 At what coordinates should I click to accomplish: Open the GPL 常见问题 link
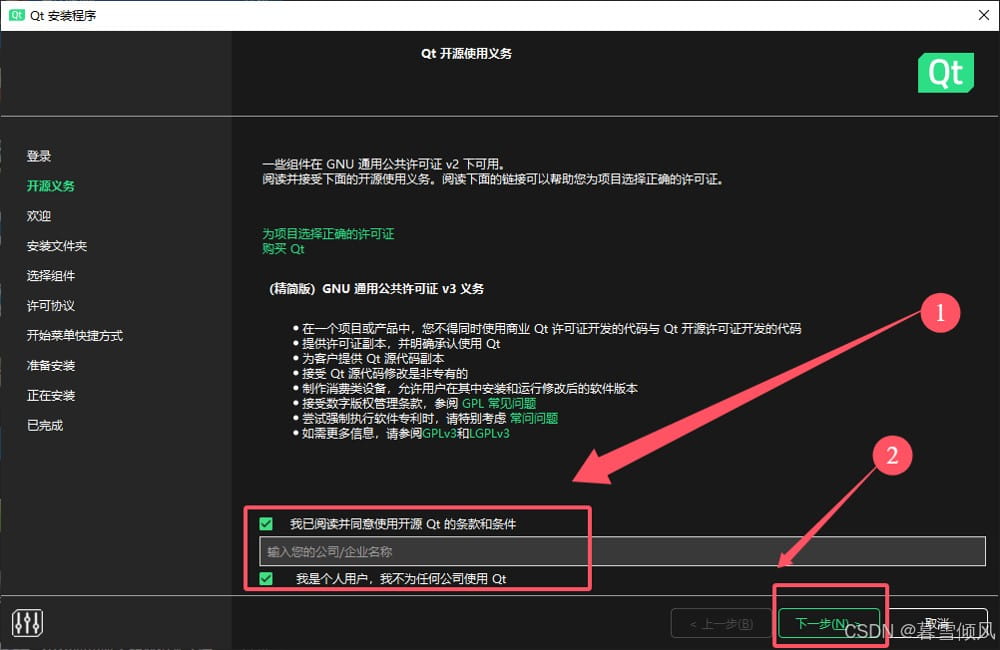click(499, 403)
